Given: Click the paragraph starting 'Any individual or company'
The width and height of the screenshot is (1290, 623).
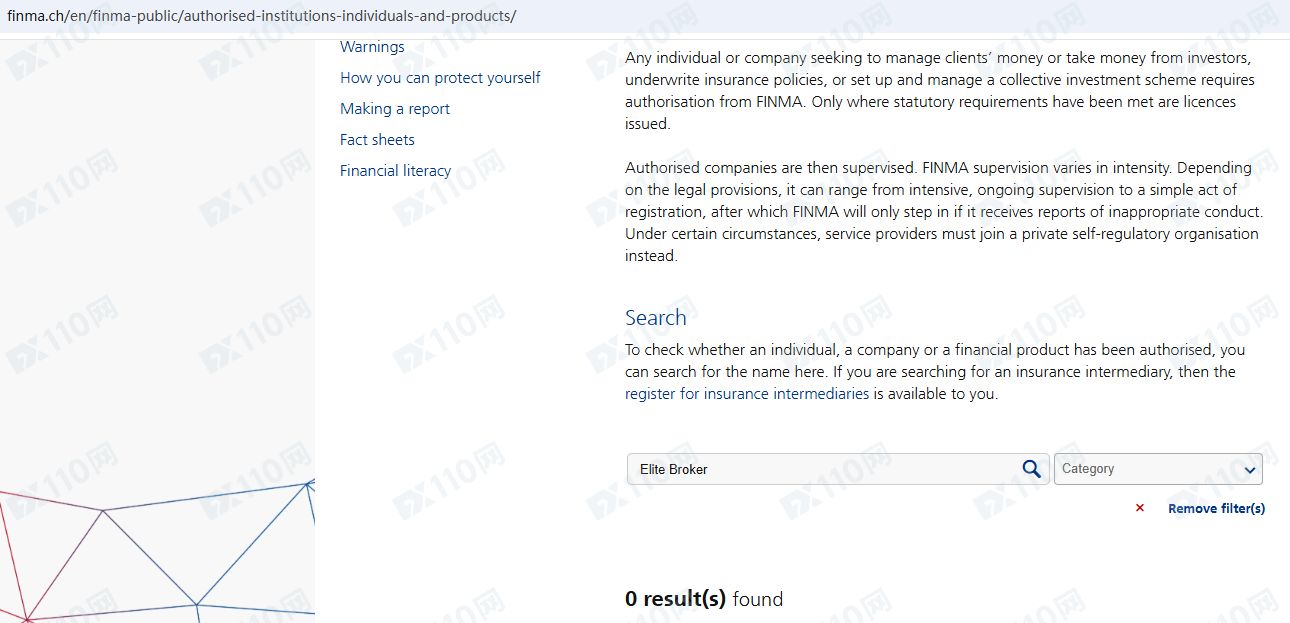Looking at the screenshot, I should tap(940, 91).
